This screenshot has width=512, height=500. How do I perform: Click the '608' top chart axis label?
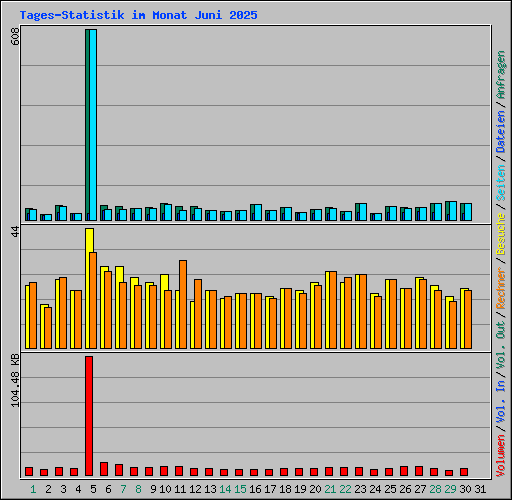[x=15, y=36]
